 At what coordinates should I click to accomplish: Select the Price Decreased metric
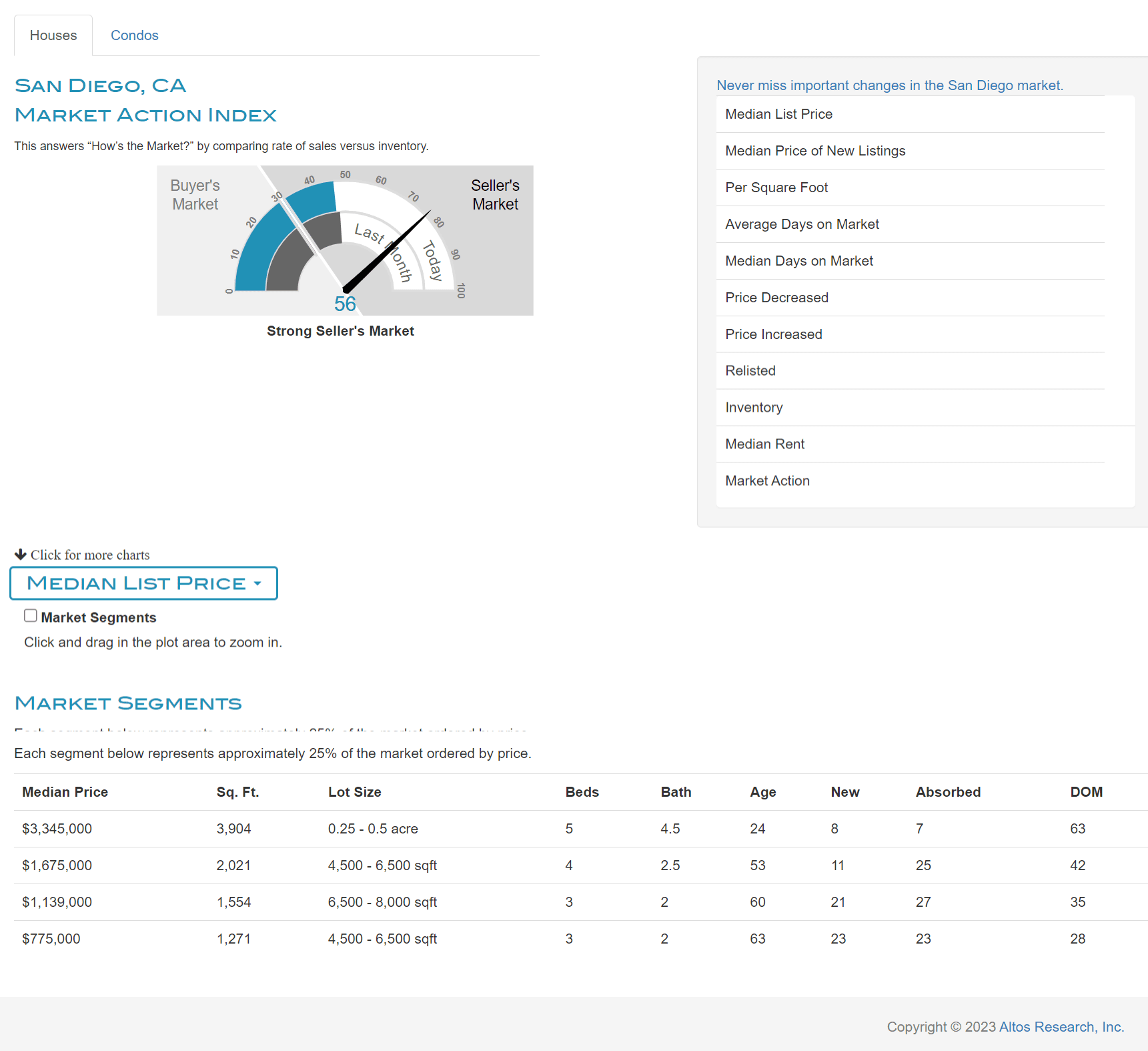911,298
